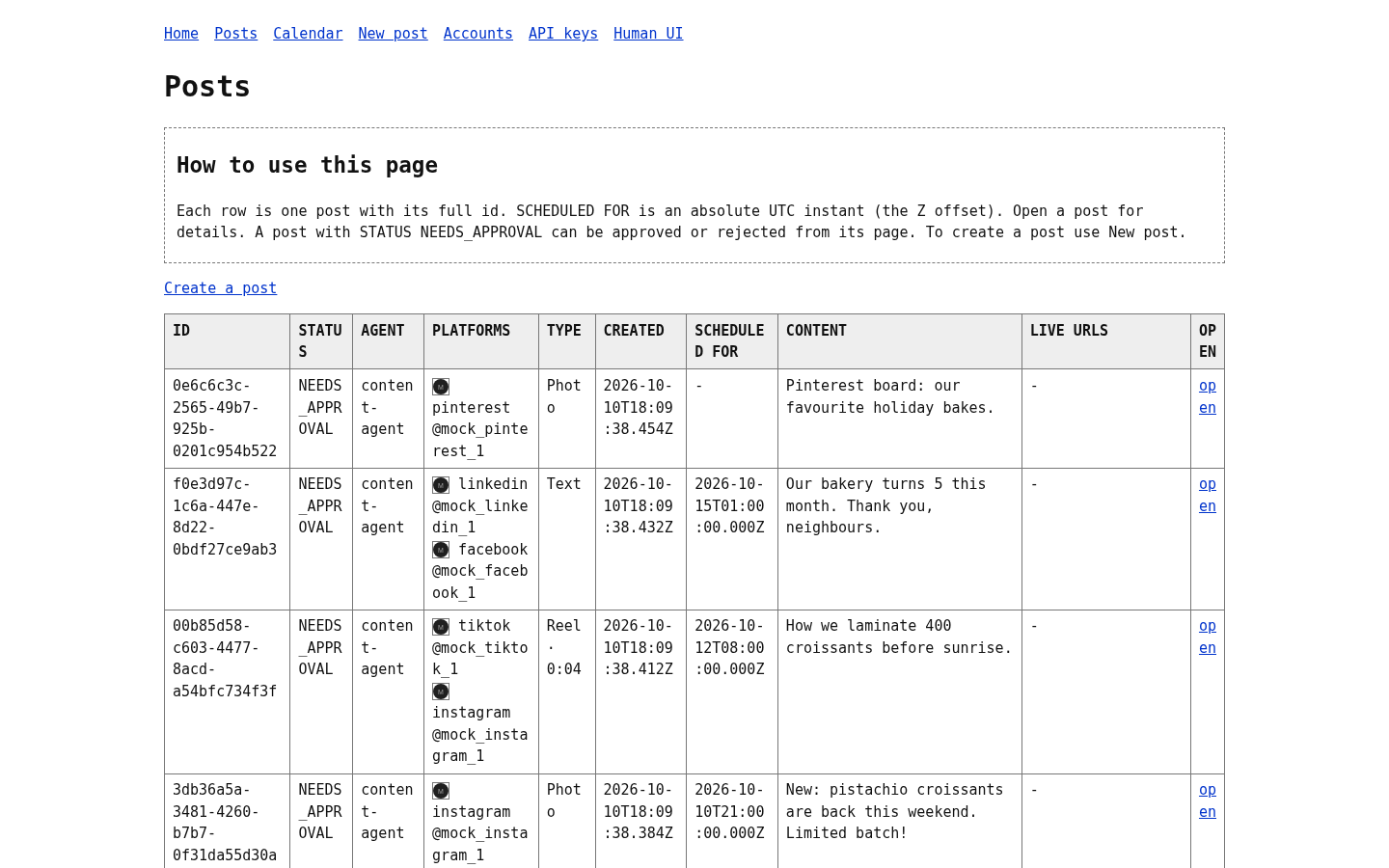Click the scheduled time 2026-10-10T21:00:00.000Z
Screen dimensions: 1389x868
pos(729,812)
